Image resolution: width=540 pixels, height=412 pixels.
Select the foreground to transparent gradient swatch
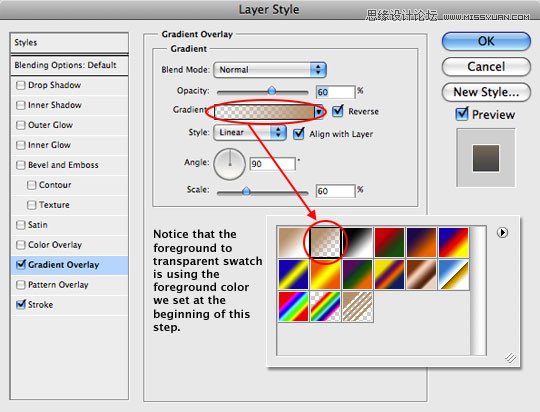click(x=325, y=242)
